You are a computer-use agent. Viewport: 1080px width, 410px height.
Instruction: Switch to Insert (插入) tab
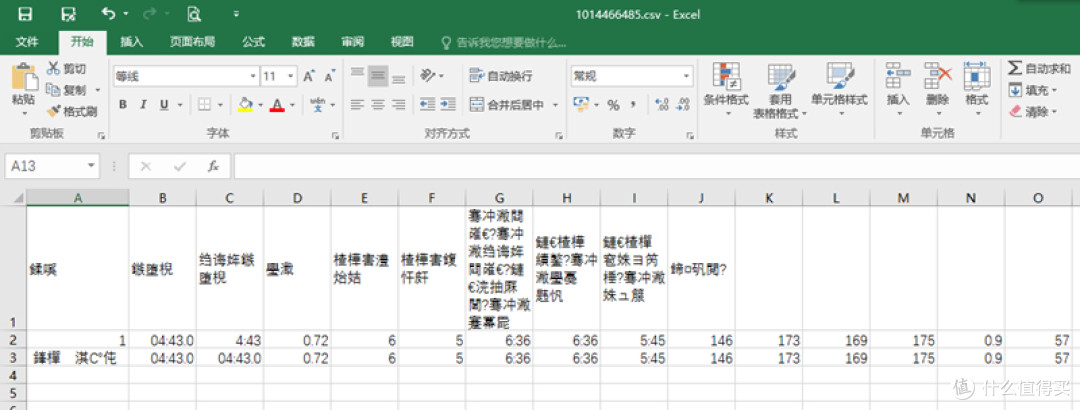click(132, 42)
